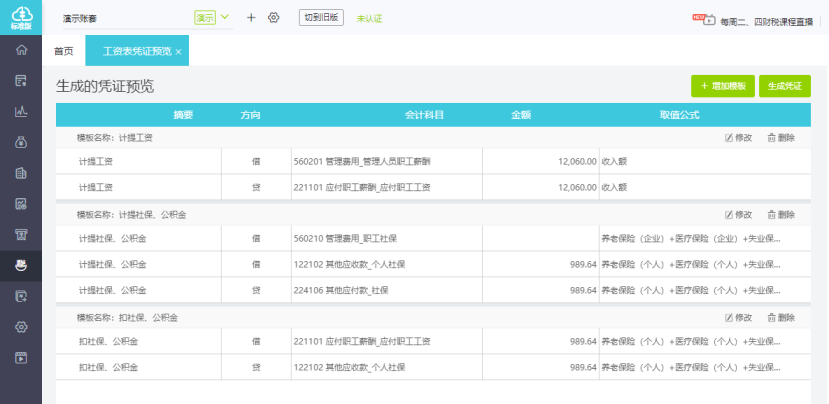The height and width of the screenshot is (404, 829).
Task: Open the home icon in left sidebar
Action: pos(20,50)
